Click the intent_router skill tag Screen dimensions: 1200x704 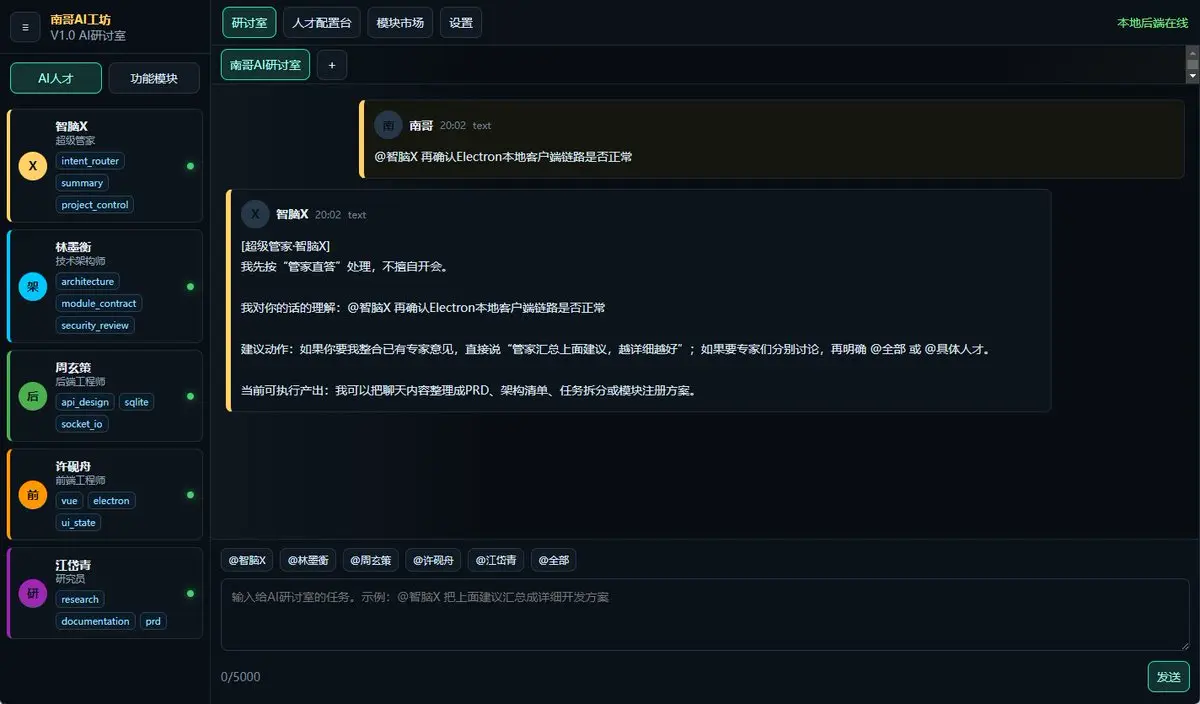pyautogui.click(x=90, y=161)
